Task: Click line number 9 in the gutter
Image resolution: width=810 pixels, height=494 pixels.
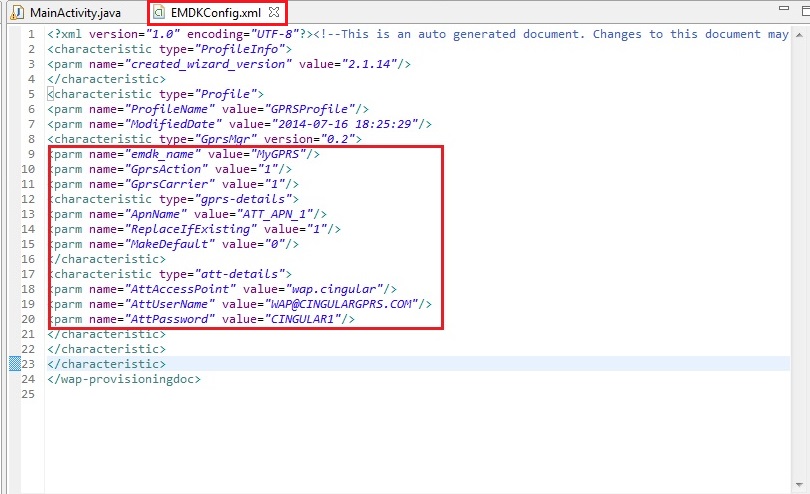Action: coord(30,154)
